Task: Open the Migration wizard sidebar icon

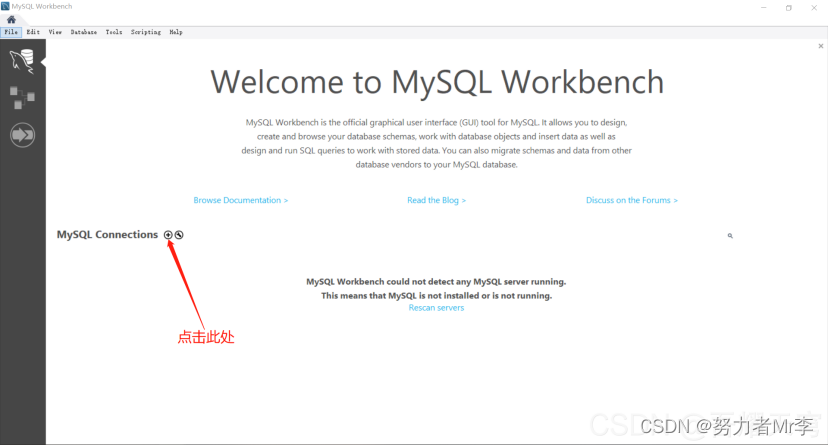Action: 22,135
